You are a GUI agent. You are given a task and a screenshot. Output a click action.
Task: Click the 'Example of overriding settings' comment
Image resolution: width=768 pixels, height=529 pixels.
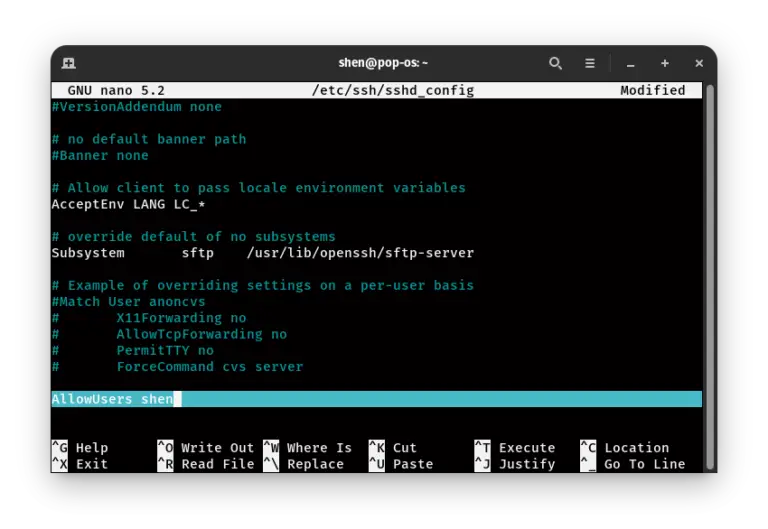(263, 286)
